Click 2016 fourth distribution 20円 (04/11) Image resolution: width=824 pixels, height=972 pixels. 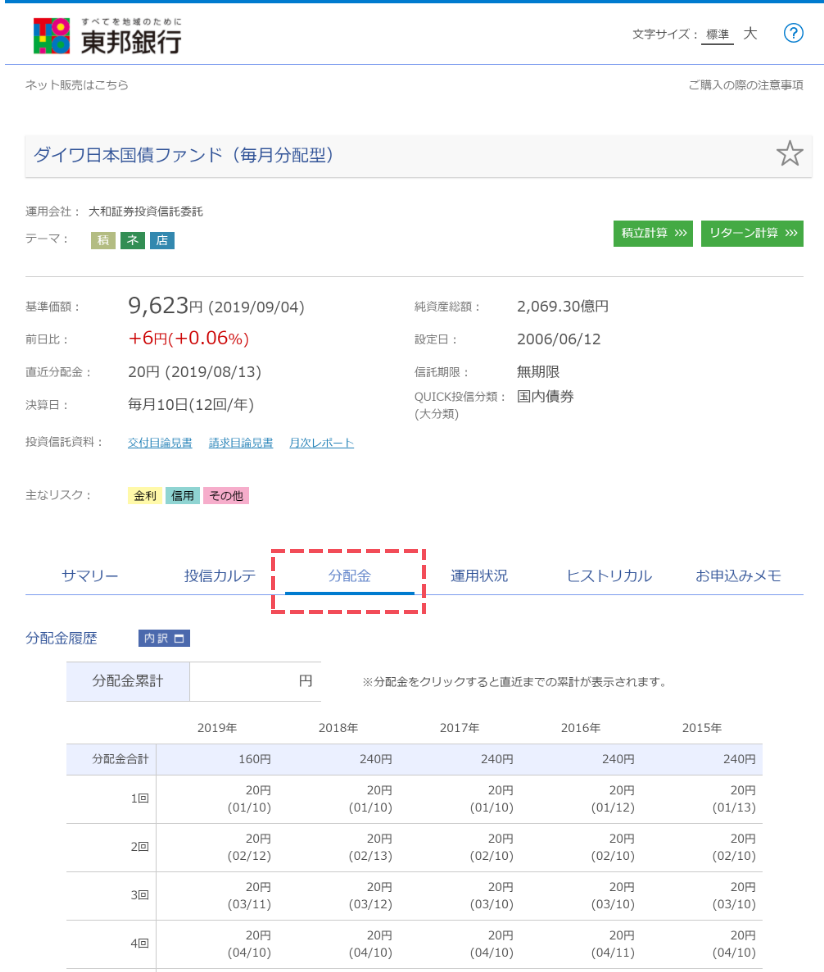(613, 943)
